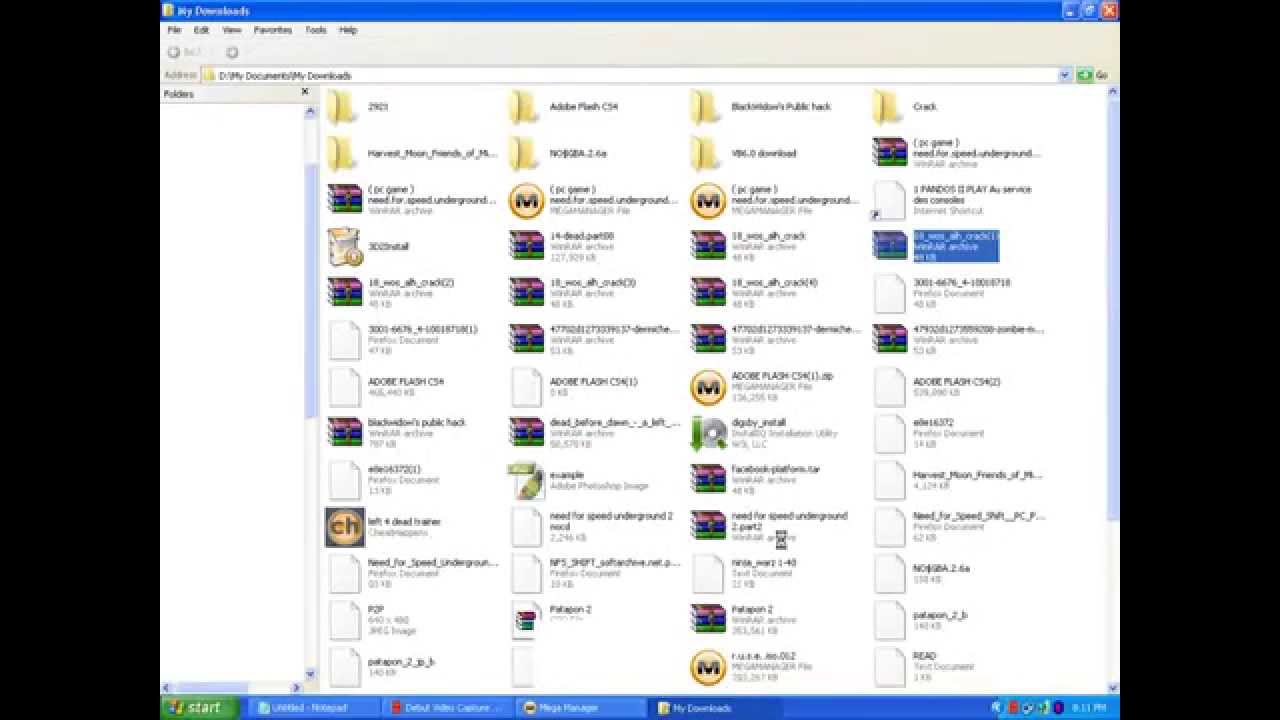Open the File menu
Image resolution: width=1280 pixels, height=720 pixels.
click(x=174, y=30)
